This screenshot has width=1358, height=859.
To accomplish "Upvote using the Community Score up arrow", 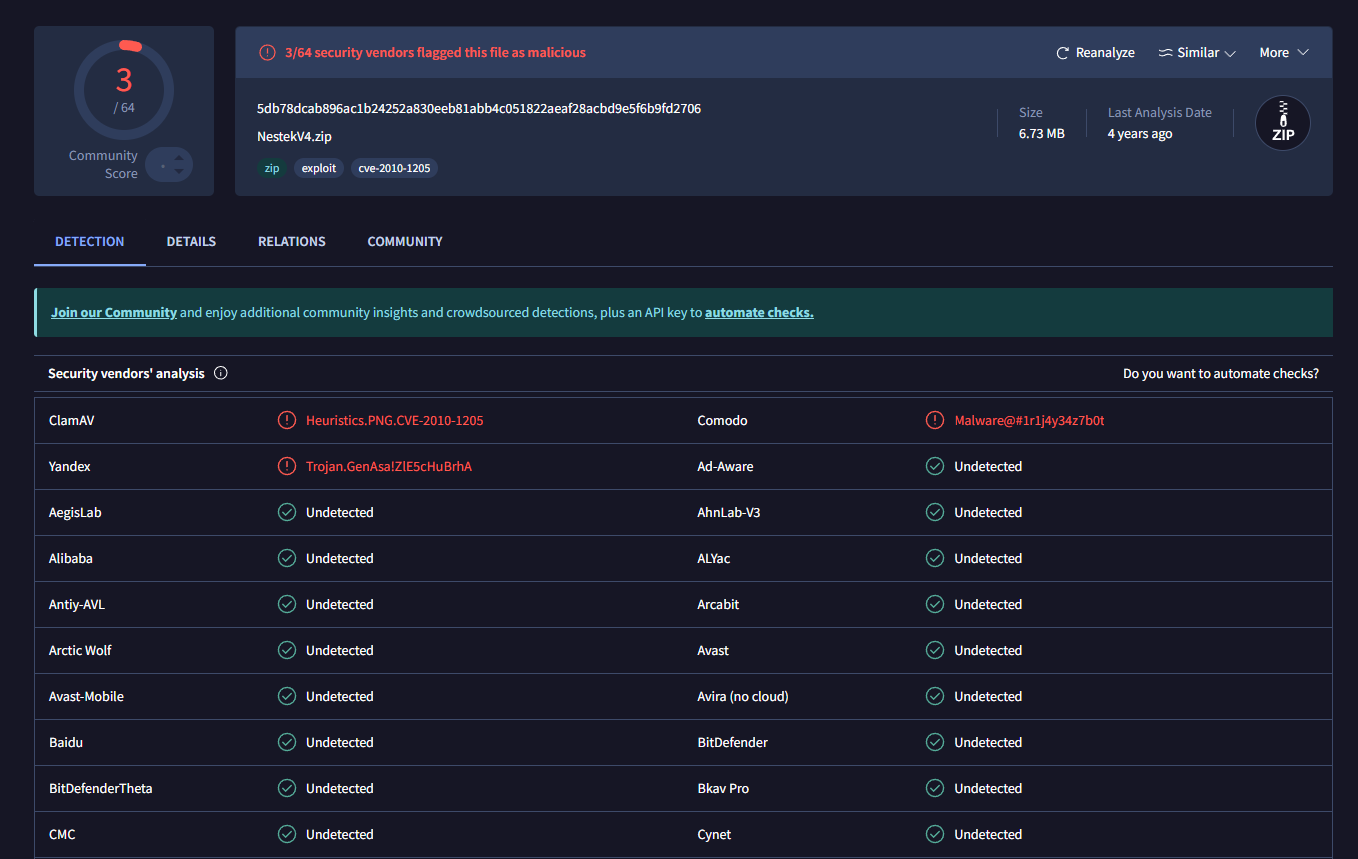I will point(178,157).
